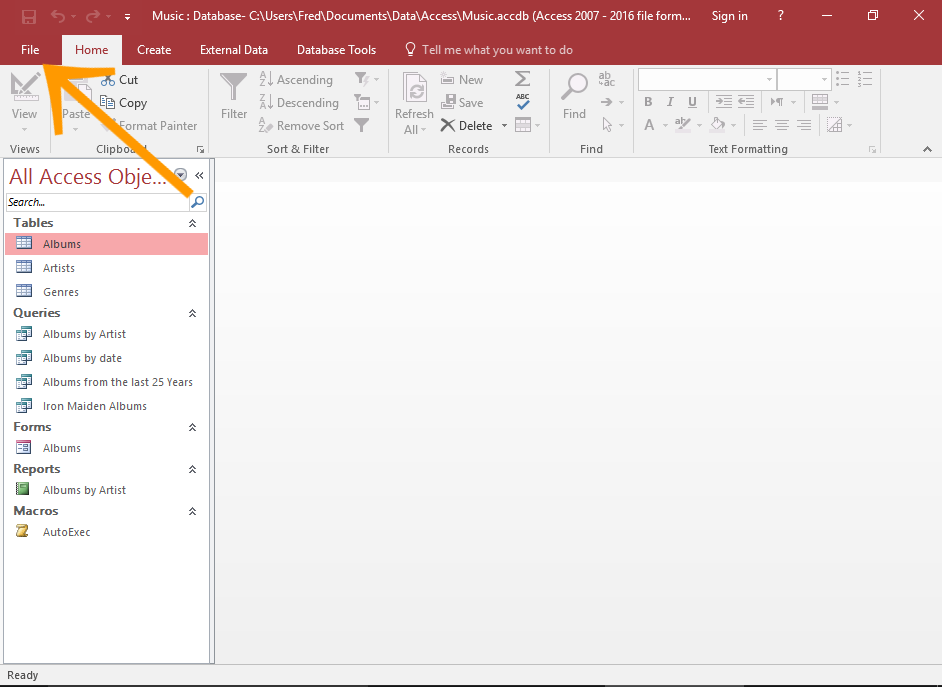Image resolution: width=942 pixels, height=687 pixels.
Task: Cut the selection with the scissors icon
Action: [120, 80]
